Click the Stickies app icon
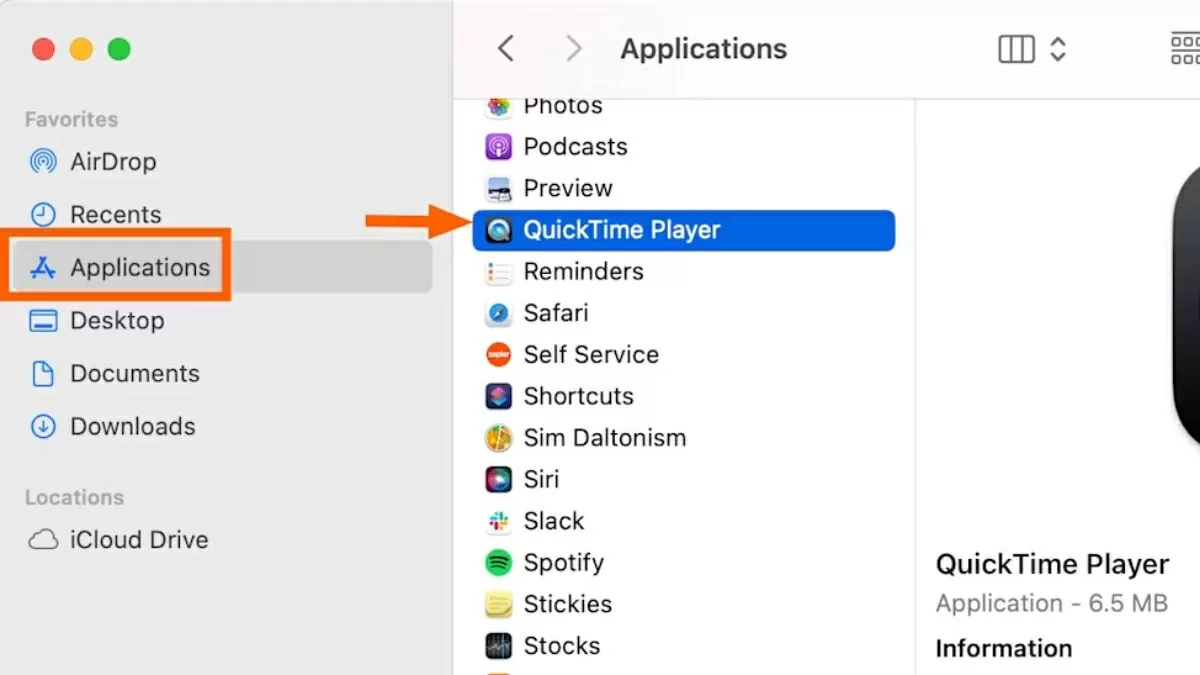1200x675 pixels. (498, 605)
